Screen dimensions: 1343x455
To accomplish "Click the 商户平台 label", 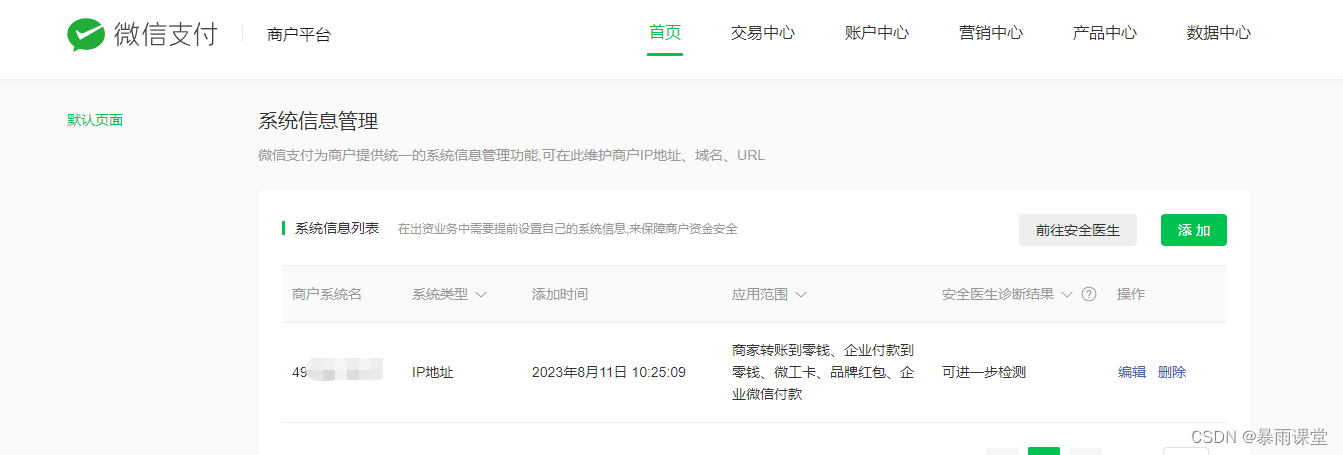I will [x=299, y=35].
